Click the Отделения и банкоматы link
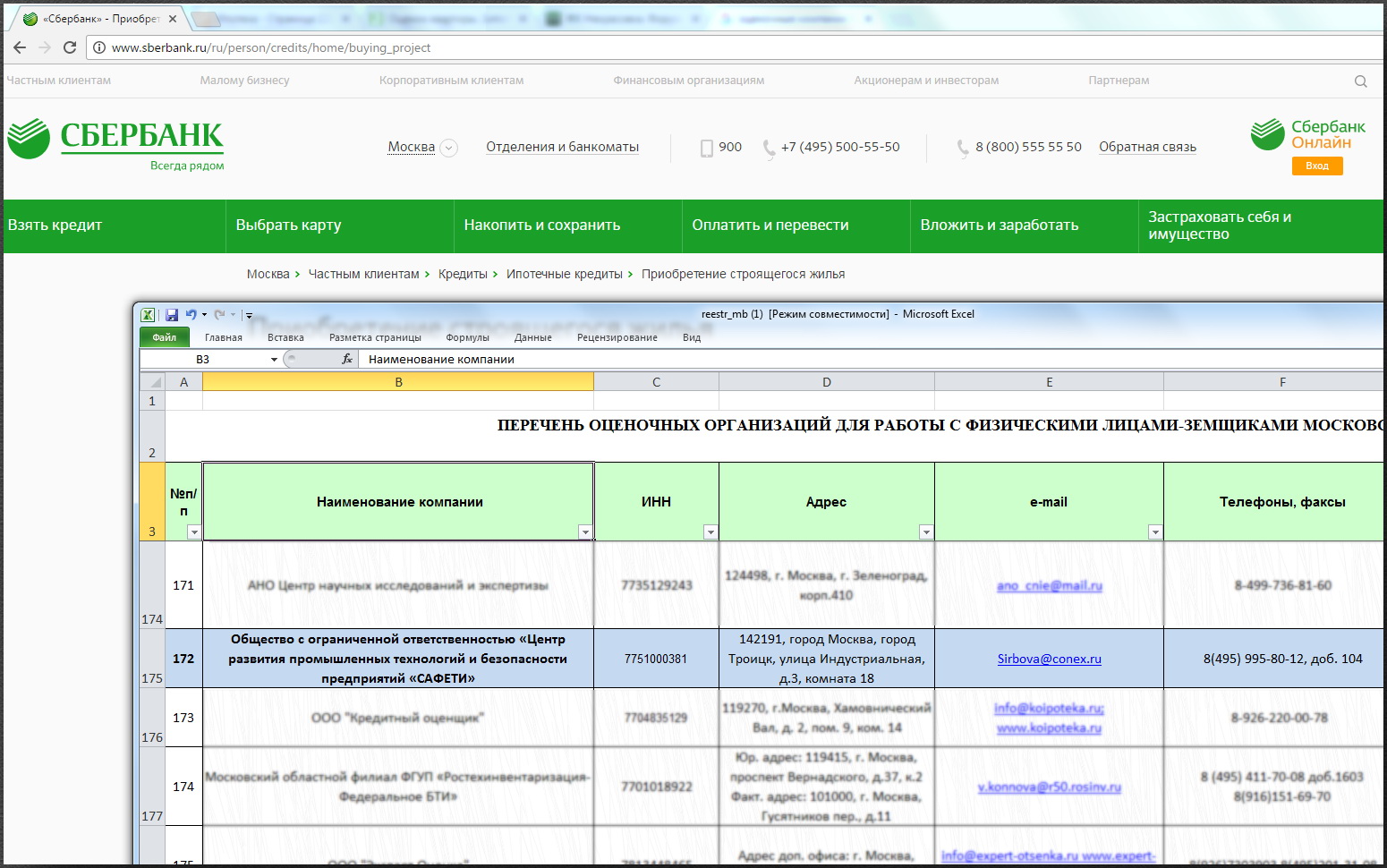 [562, 147]
